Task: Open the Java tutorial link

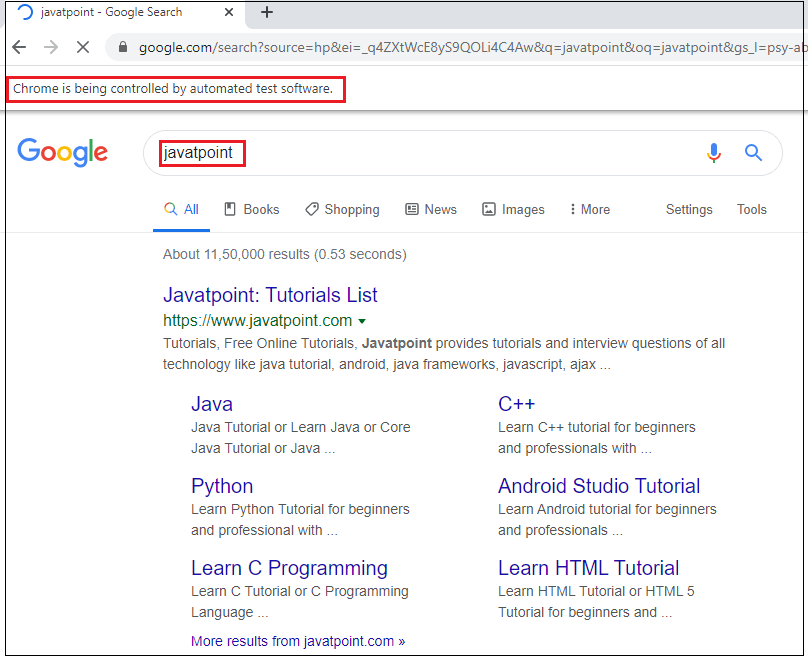Action: (x=211, y=404)
